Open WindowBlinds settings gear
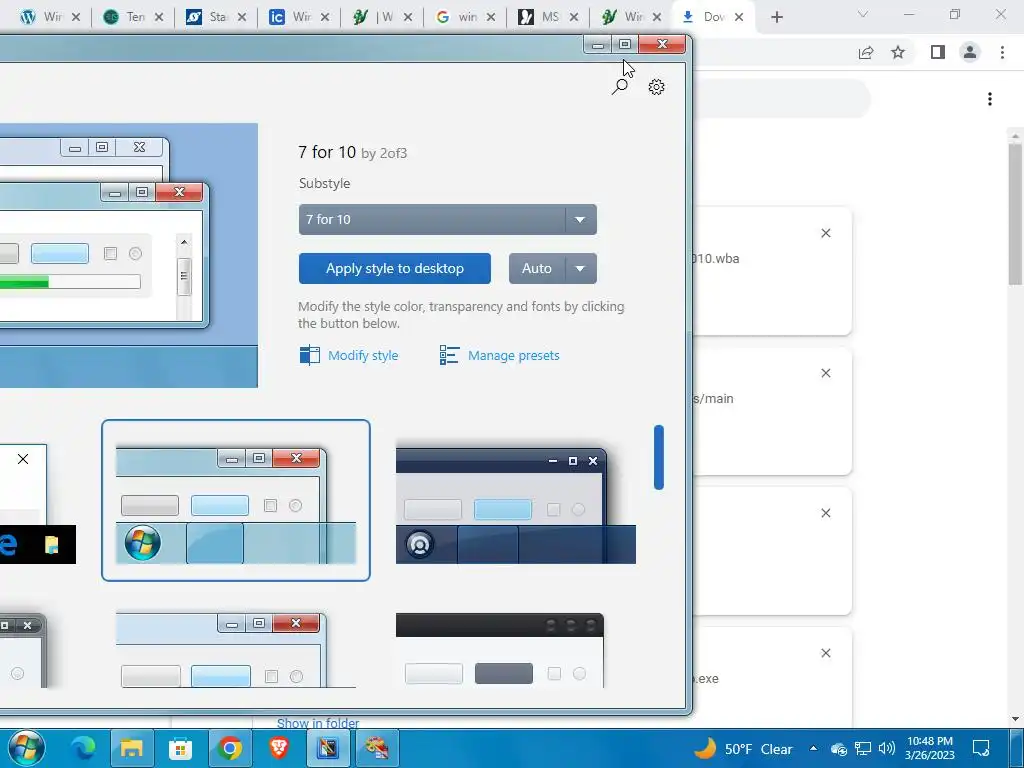Viewport: 1024px width, 768px height. coord(656,87)
